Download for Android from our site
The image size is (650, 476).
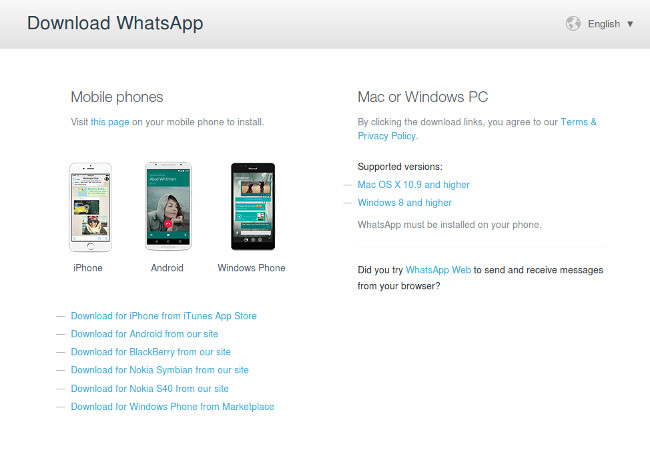(144, 334)
